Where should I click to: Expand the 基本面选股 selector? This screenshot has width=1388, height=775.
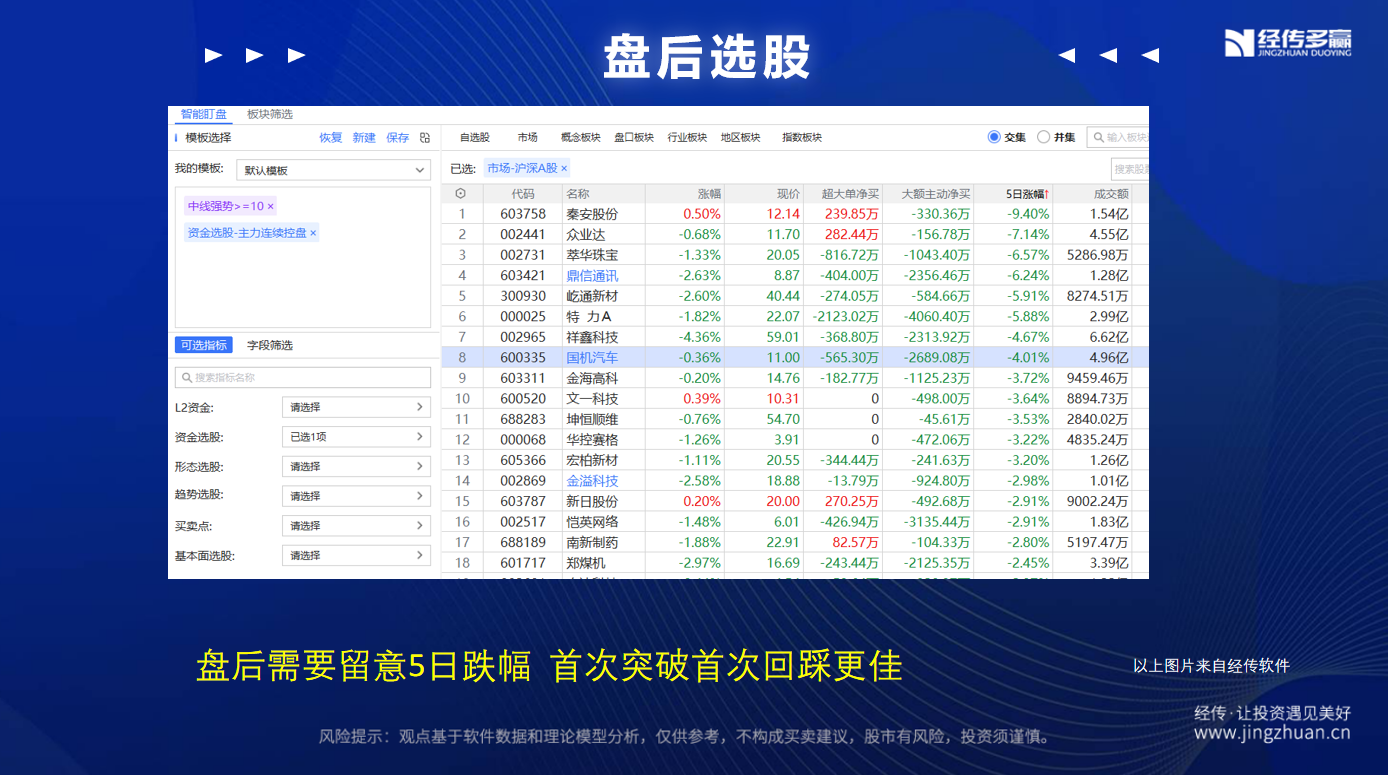(x=356, y=555)
